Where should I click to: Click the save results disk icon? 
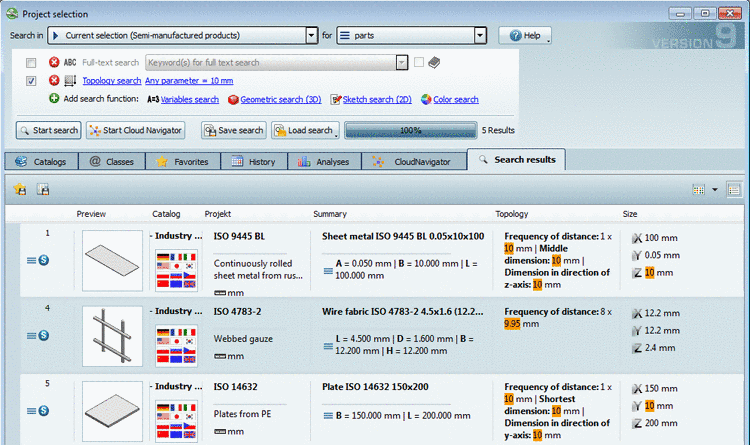[x=43, y=189]
